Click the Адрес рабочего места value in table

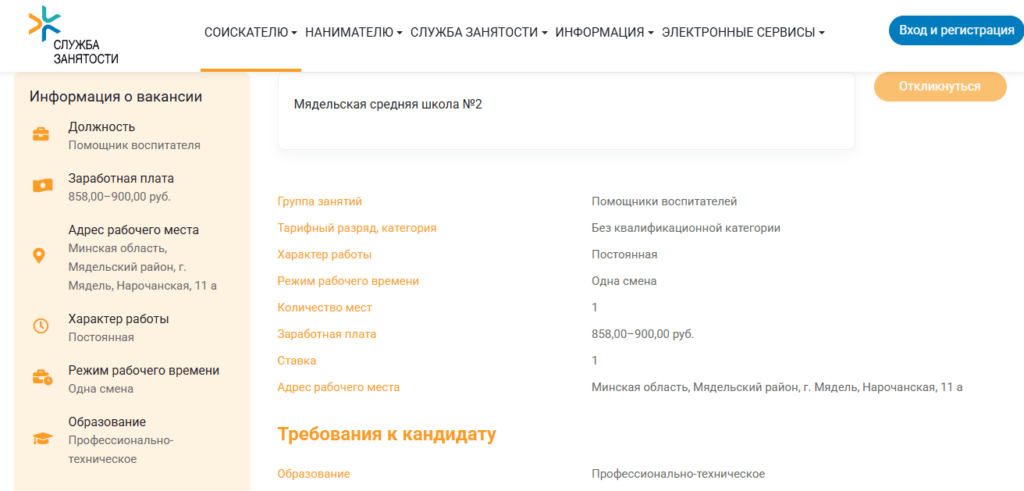(776, 387)
